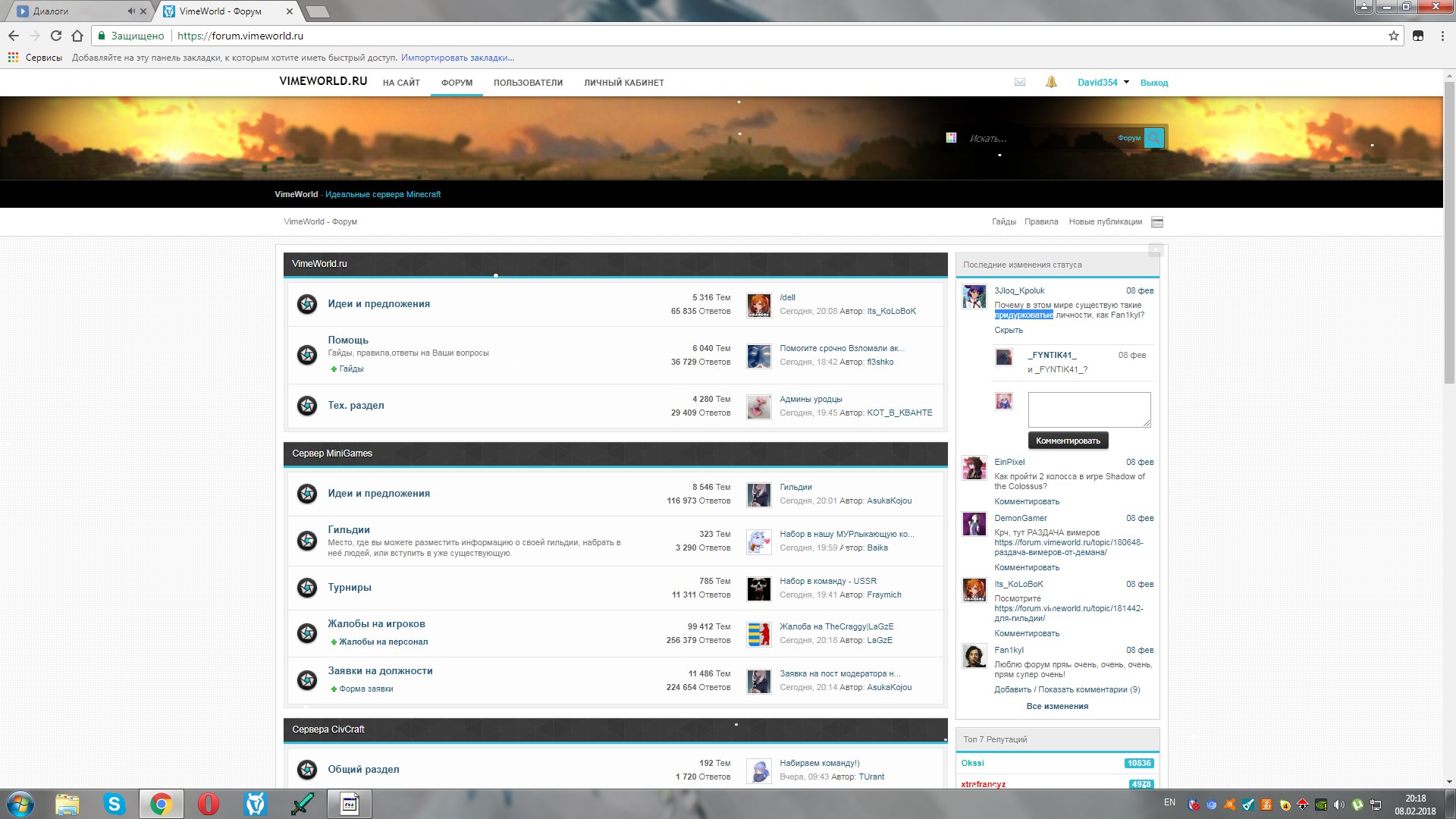Click the Турниры forum status icon
1456x819 pixels.
(x=307, y=588)
